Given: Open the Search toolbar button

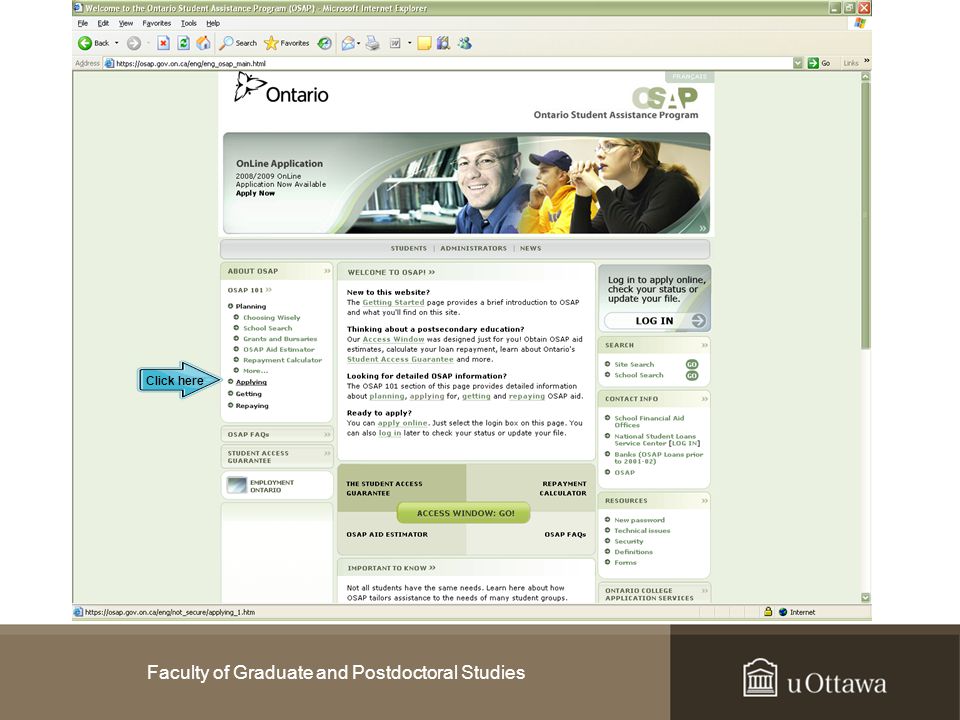Looking at the screenshot, I should (238, 43).
